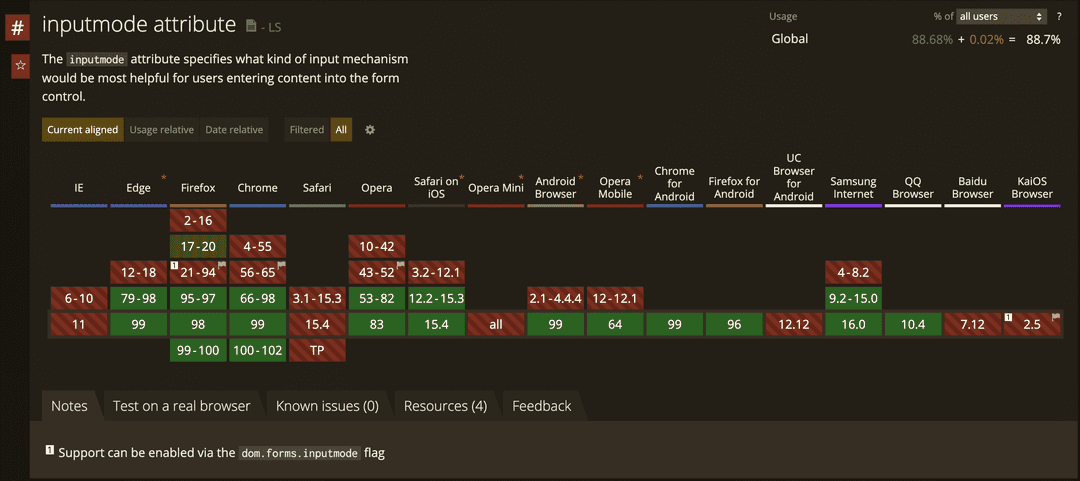Select the All browsers option
The width and height of the screenshot is (1080, 481).
341,130
